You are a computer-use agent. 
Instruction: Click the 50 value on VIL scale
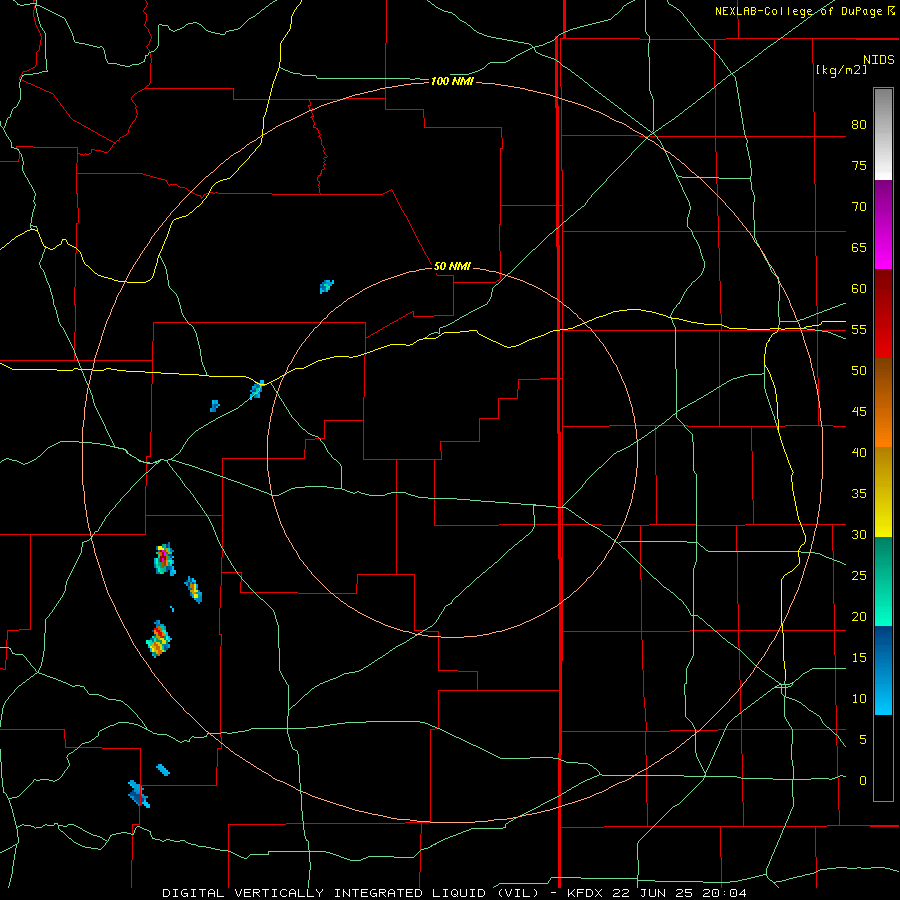(x=859, y=370)
